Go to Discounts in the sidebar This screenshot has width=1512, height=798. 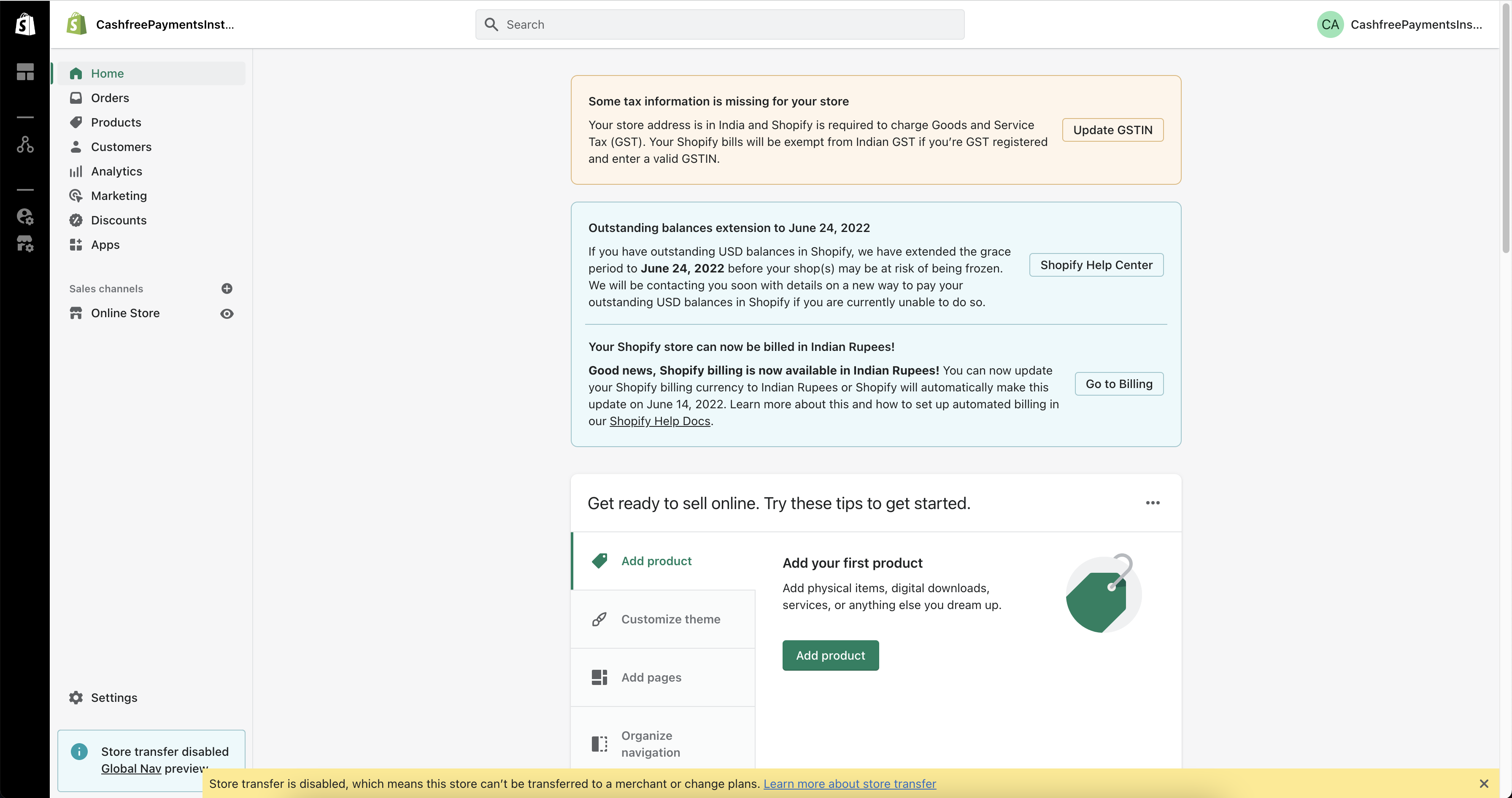151,220
